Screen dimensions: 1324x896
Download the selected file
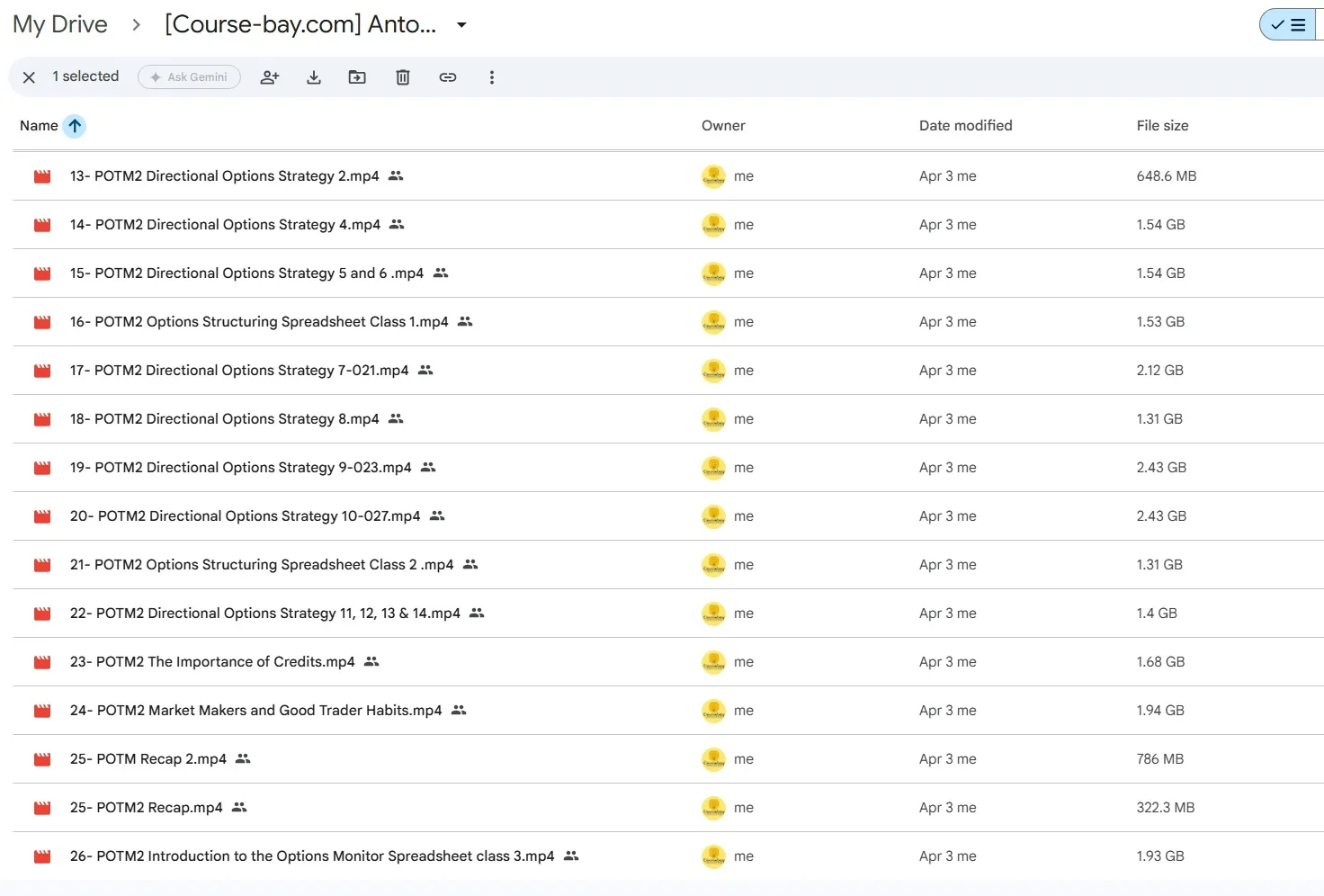click(314, 77)
